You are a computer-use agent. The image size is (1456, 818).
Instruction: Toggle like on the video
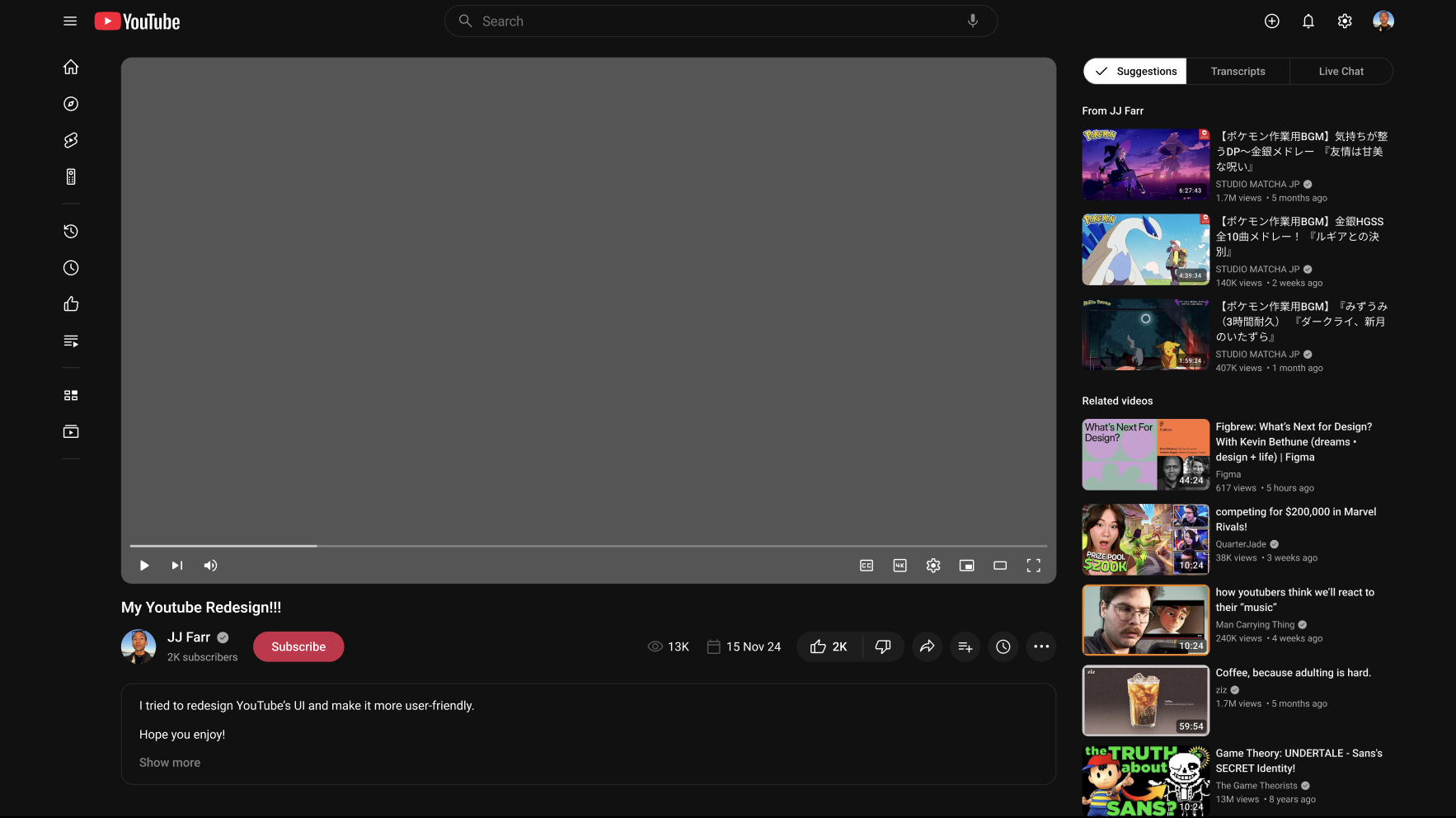828,646
